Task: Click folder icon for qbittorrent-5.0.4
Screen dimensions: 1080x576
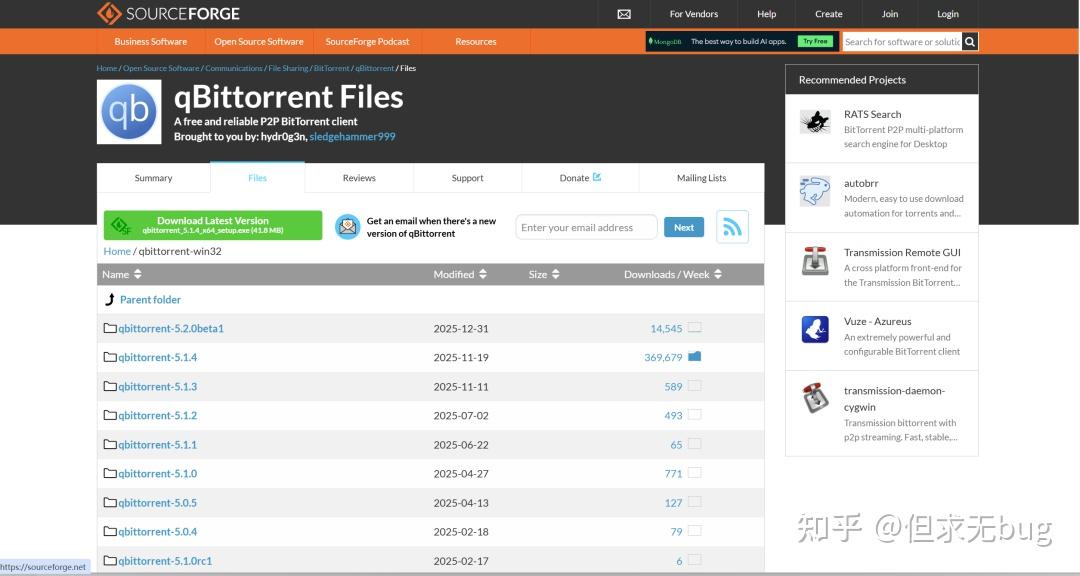Action: [x=110, y=531]
